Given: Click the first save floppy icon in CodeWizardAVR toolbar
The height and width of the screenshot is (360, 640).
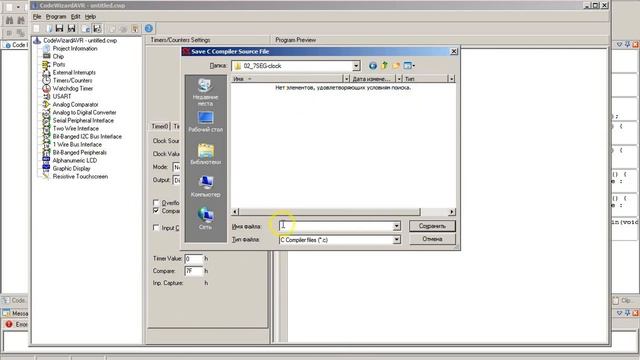Looking at the screenshot, I should coord(60,28).
